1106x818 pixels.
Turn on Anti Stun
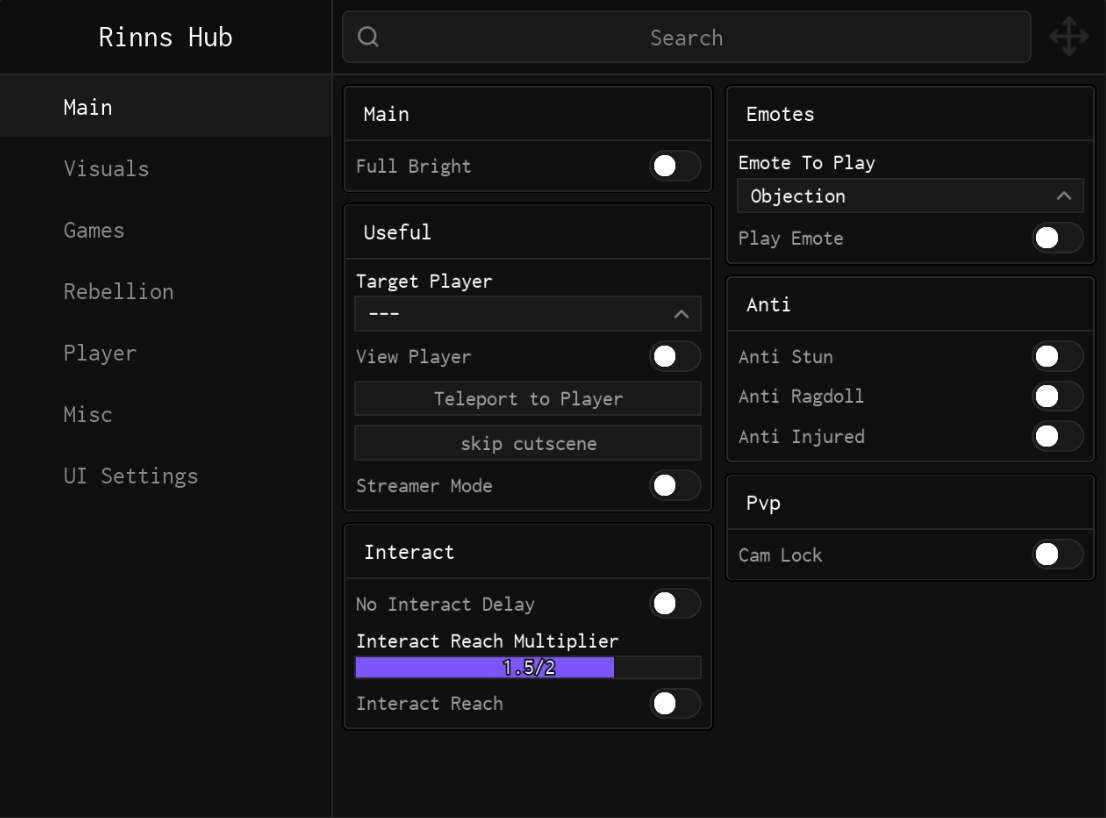pos(1057,356)
